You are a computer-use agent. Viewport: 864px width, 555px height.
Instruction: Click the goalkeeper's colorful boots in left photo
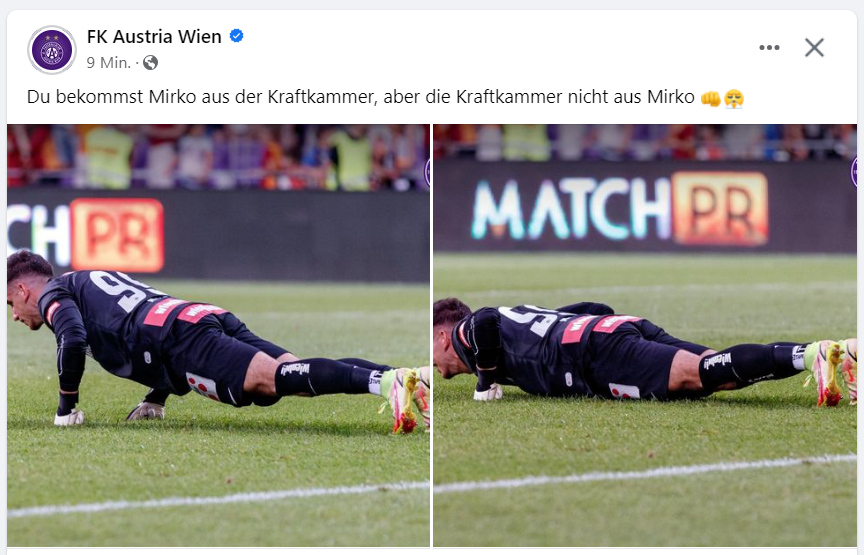(x=407, y=399)
